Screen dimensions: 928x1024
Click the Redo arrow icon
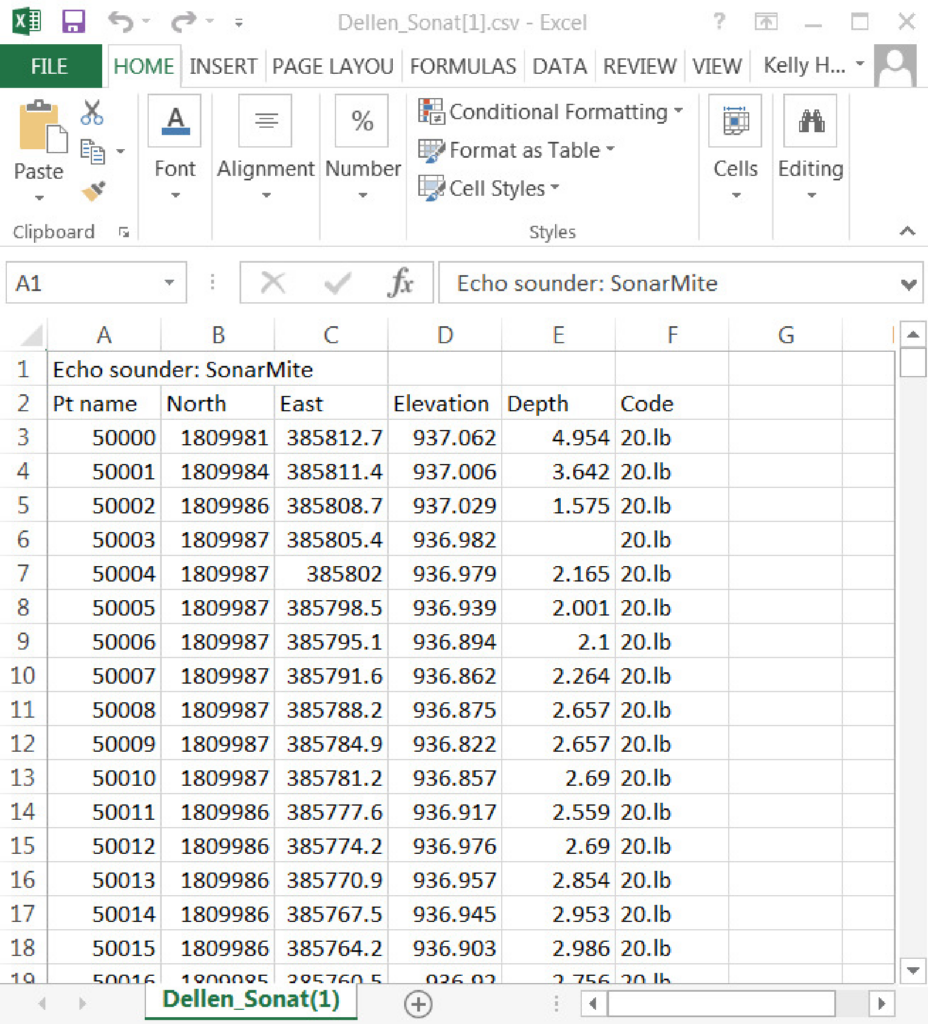[x=184, y=22]
